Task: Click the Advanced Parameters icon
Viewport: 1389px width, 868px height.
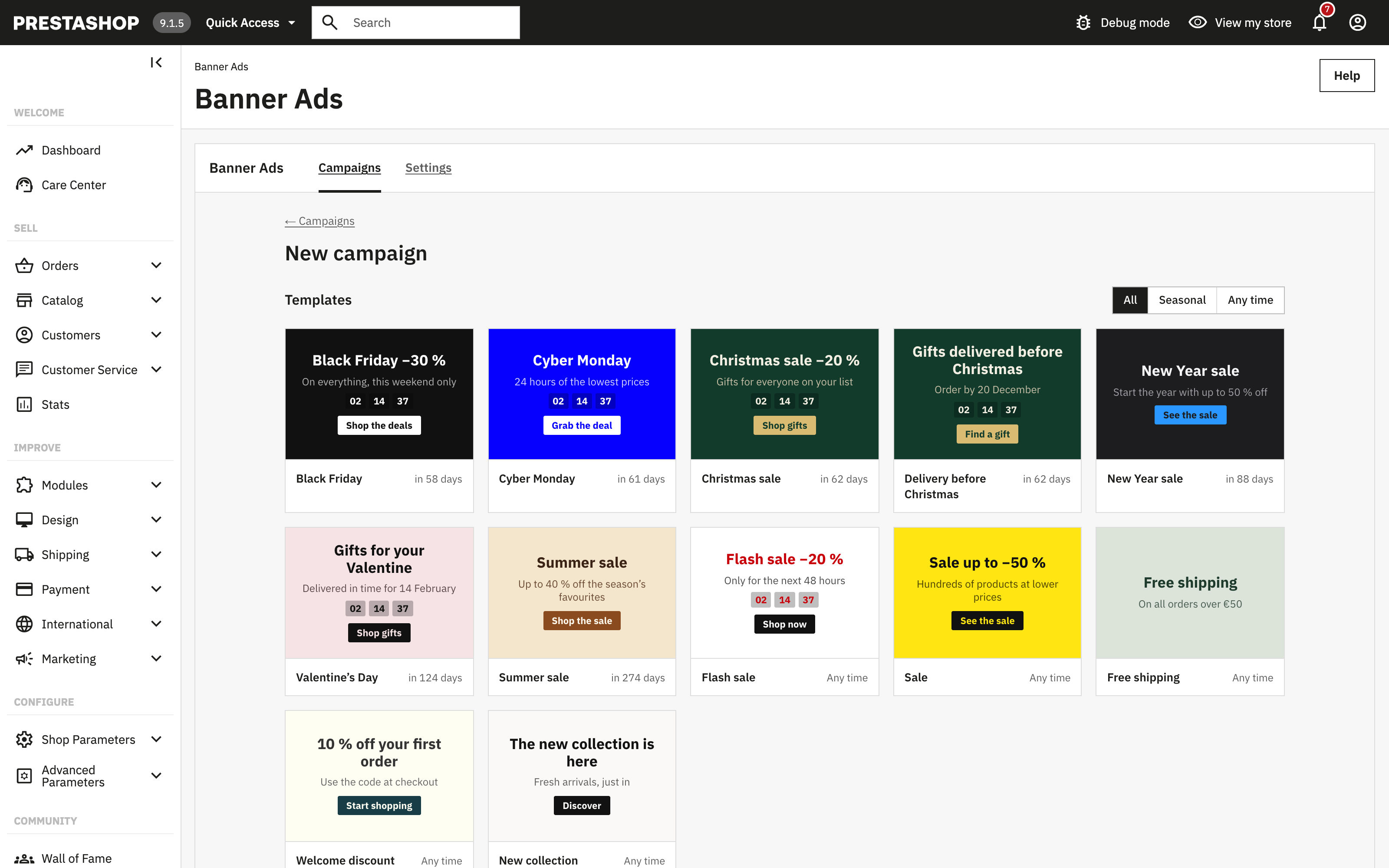Action: [x=24, y=776]
